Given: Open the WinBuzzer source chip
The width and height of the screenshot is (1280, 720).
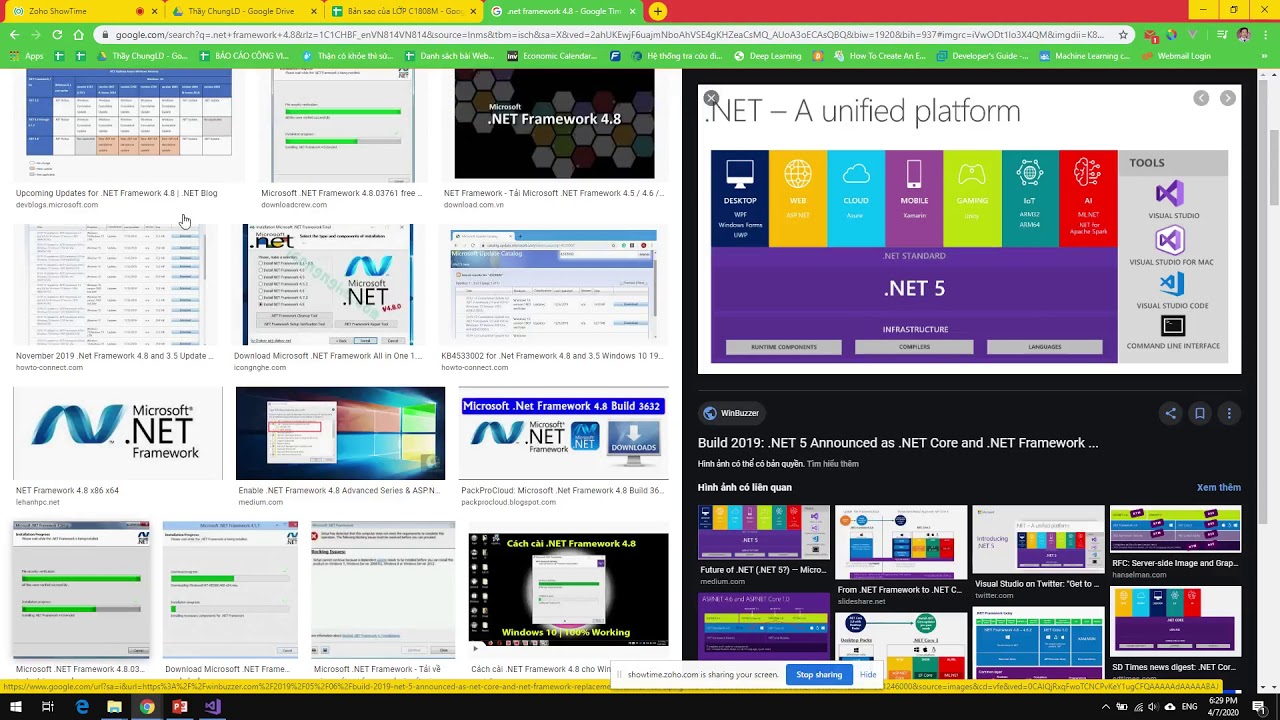Looking at the screenshot, I should click(x=731, y=413).
